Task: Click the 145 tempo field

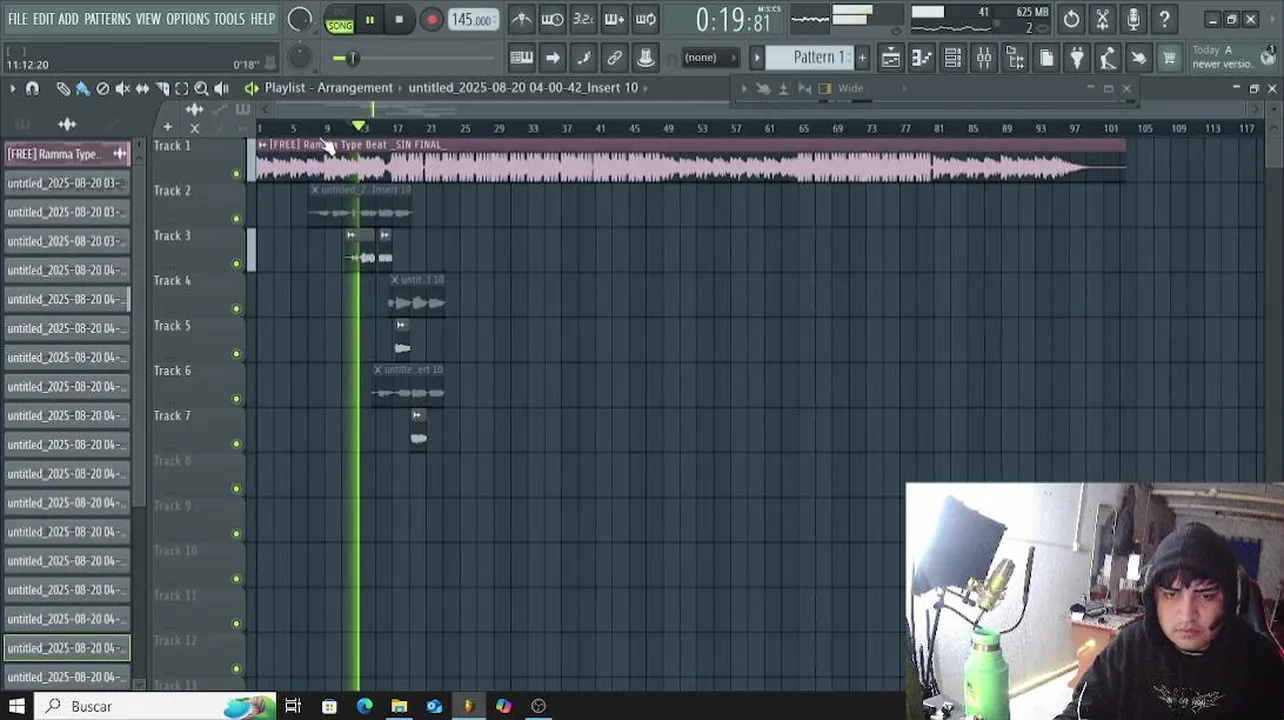Action: point(472,20)
